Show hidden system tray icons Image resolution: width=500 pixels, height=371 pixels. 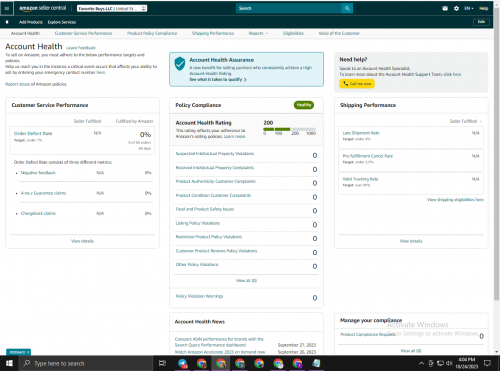click(421, 363)
